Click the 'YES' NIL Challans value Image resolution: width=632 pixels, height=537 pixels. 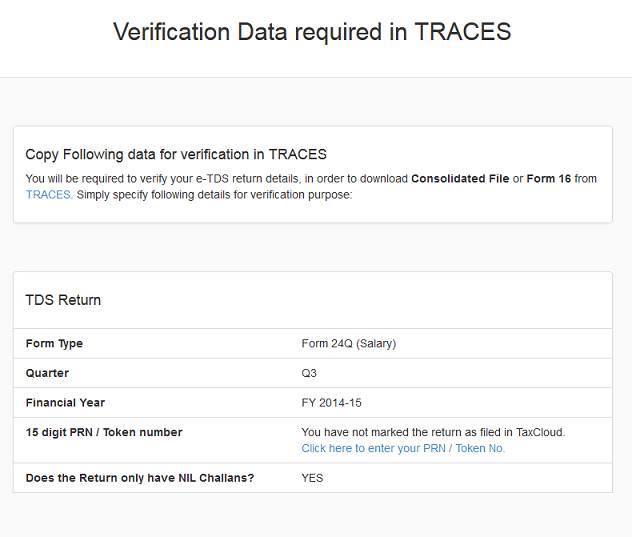click(x=312, y=478)
